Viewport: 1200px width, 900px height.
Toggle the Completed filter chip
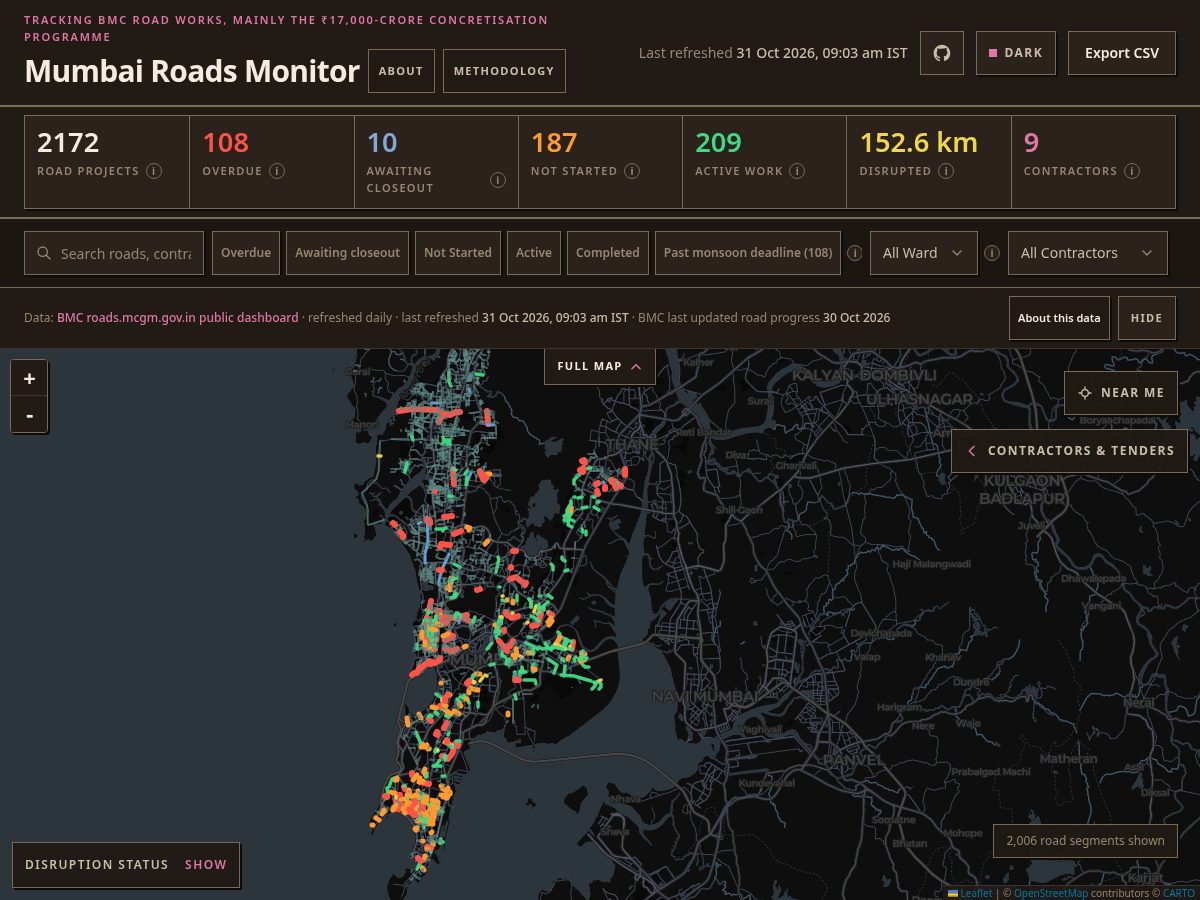(608, 253)
